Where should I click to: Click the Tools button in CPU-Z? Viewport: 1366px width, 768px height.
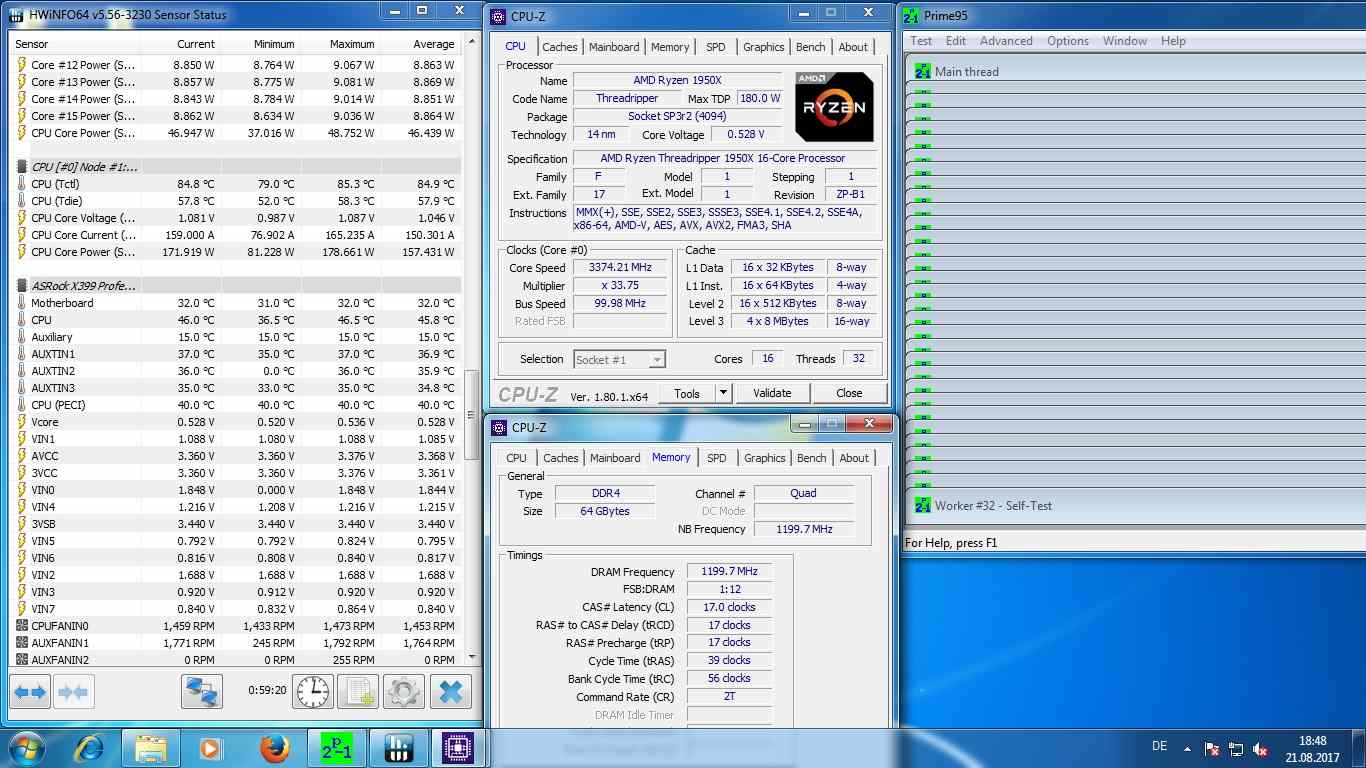click(687, 393)
